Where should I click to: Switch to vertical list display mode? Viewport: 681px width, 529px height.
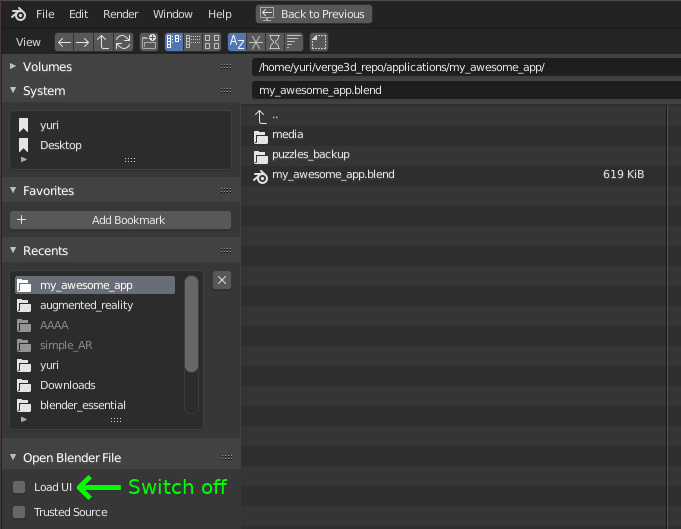tap(174, 42)
